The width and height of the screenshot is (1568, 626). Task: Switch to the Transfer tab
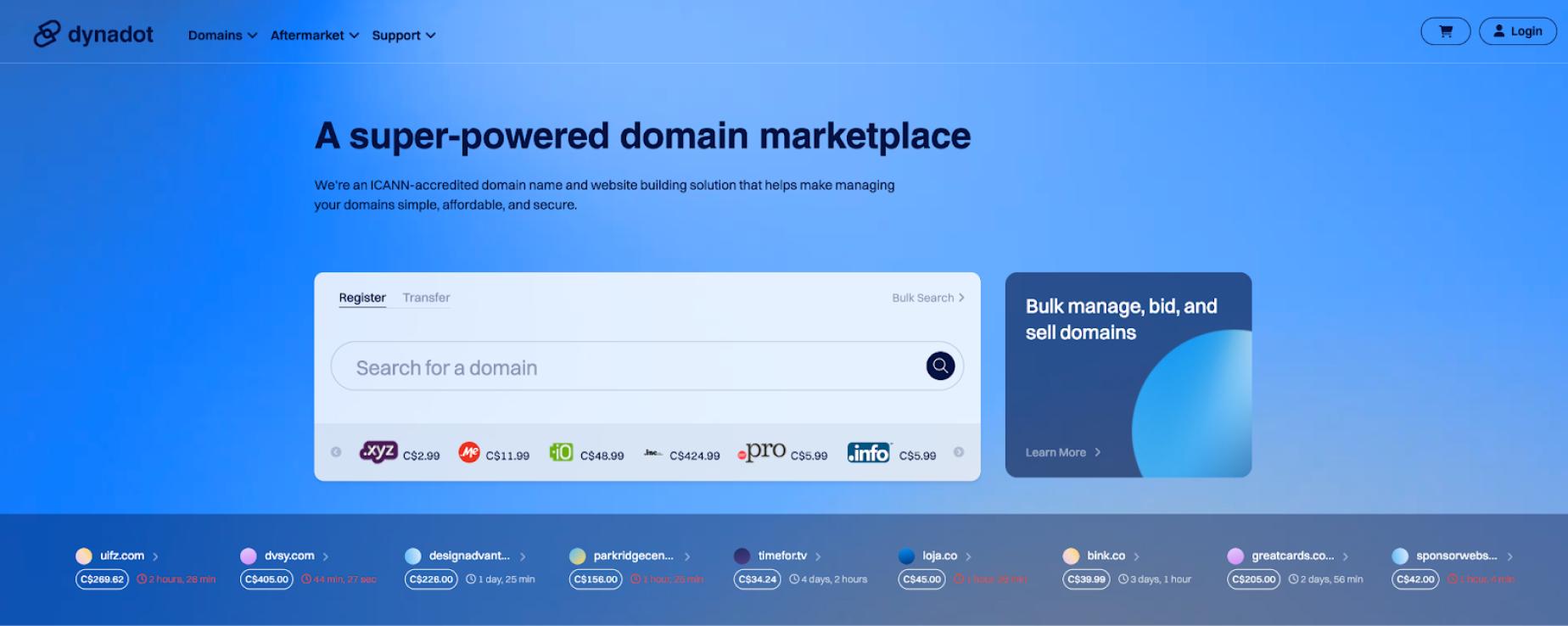point(426,298)
